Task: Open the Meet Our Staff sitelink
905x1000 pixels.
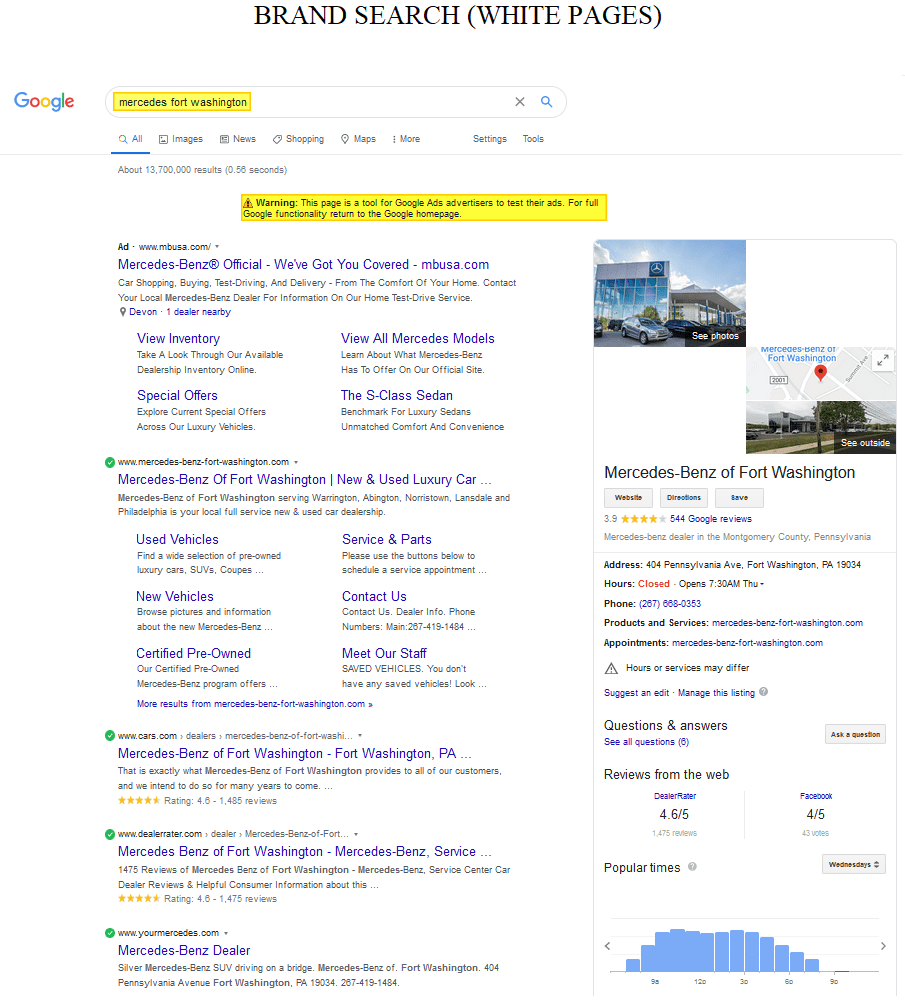Action: coord(384,654)
